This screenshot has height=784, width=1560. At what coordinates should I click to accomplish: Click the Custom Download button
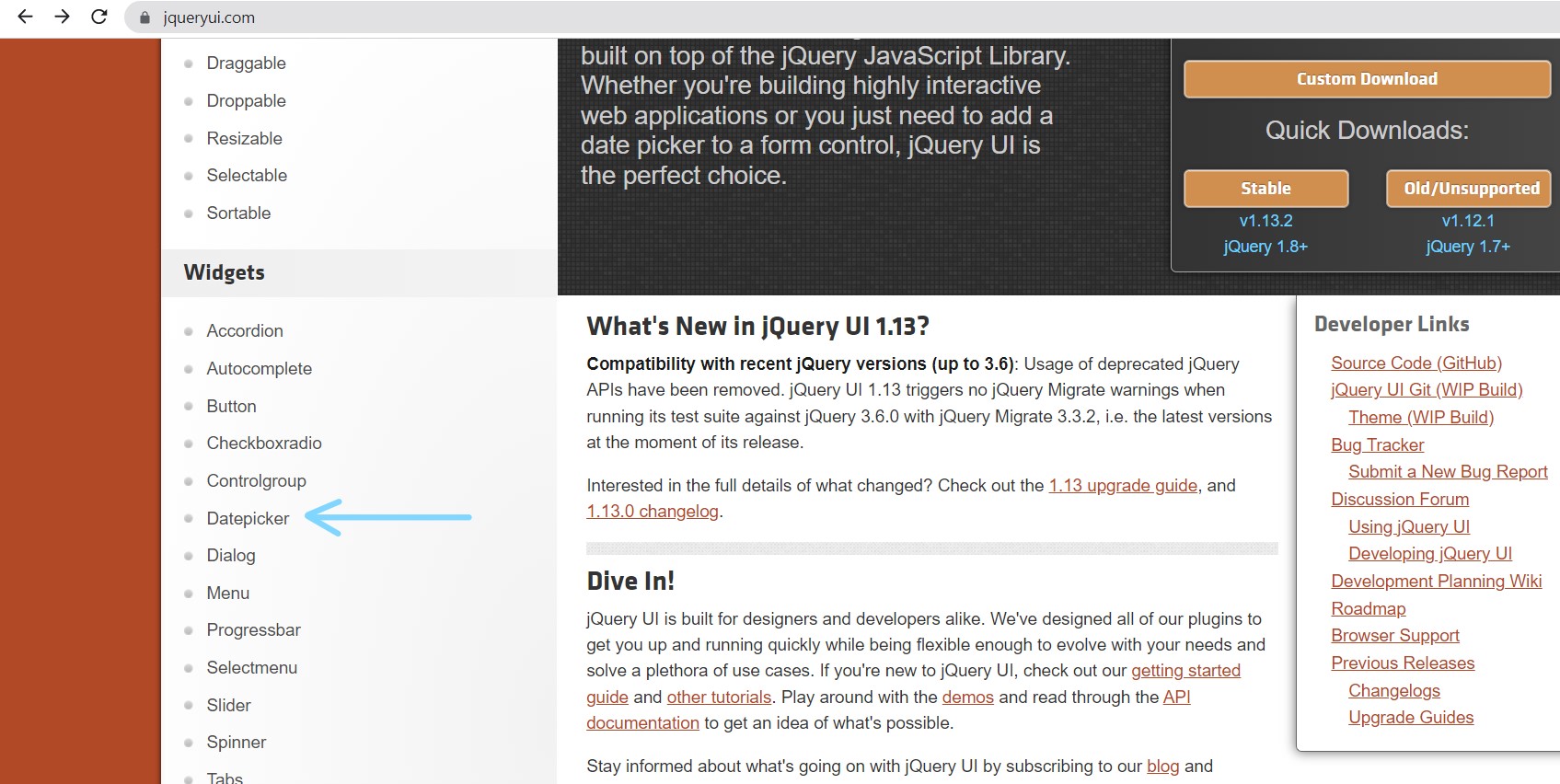(1367, 79)
